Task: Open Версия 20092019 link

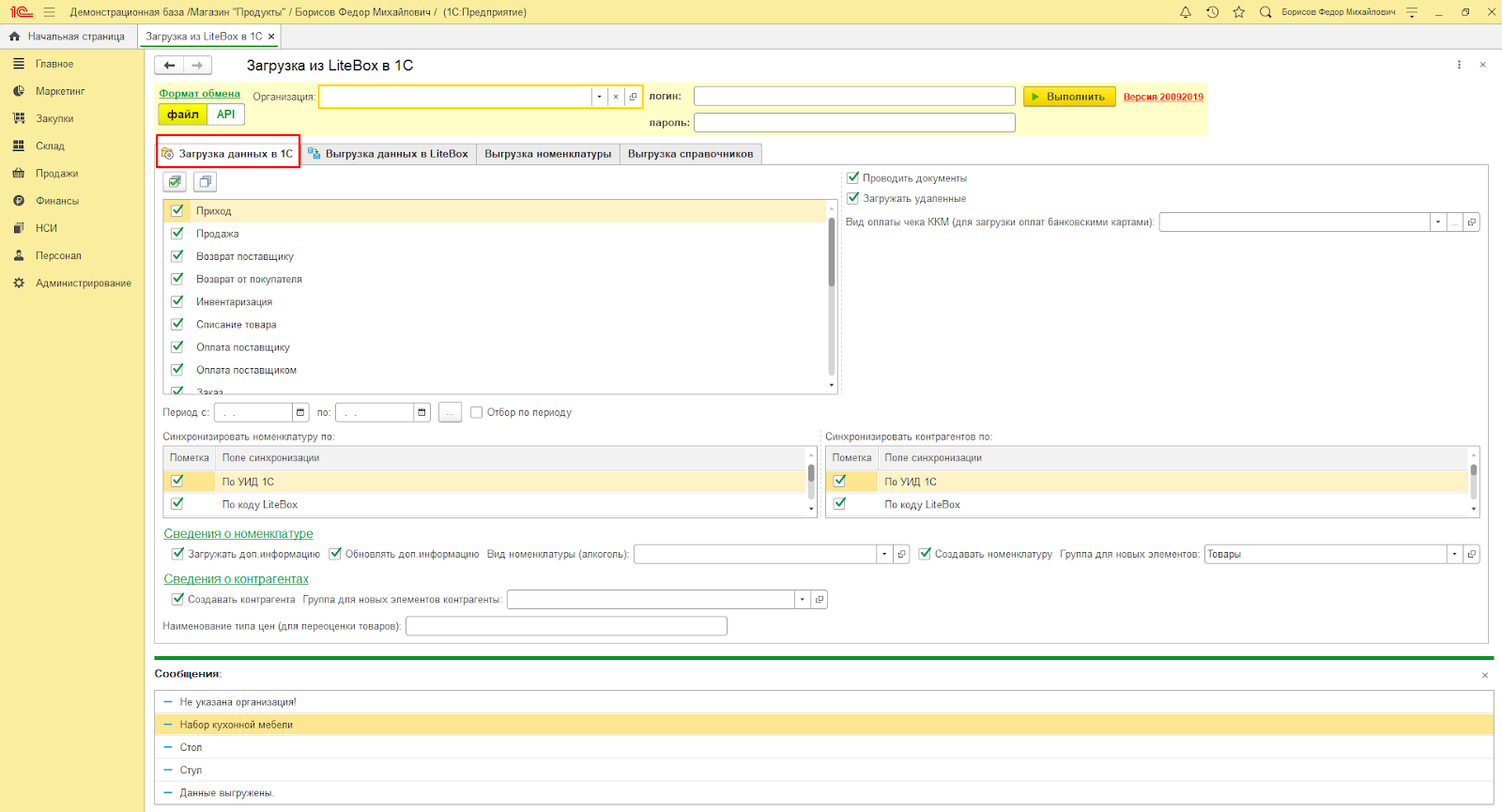Action: coord(1163,97)
